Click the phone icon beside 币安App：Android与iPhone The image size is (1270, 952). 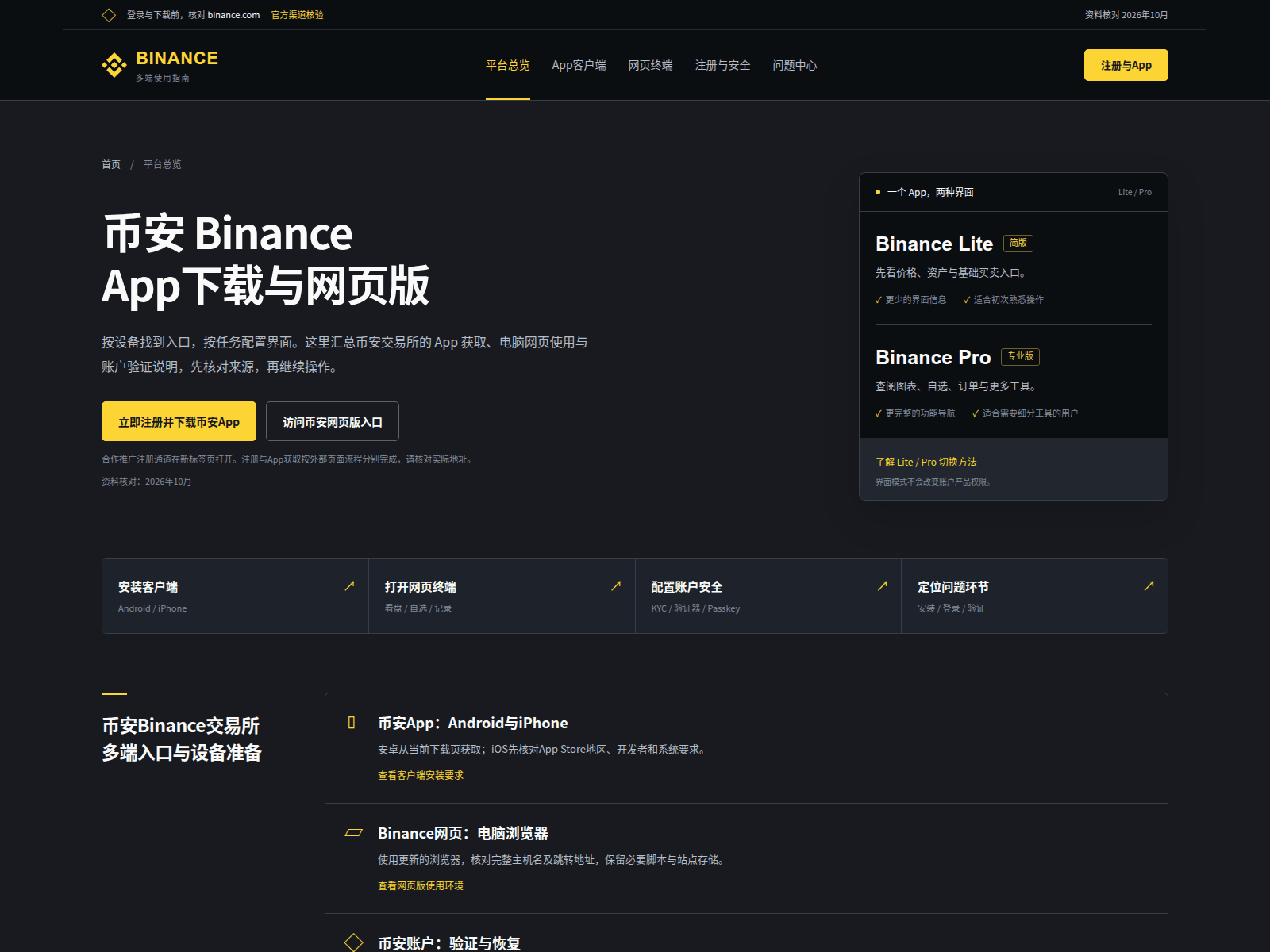(x=352, y=723)
